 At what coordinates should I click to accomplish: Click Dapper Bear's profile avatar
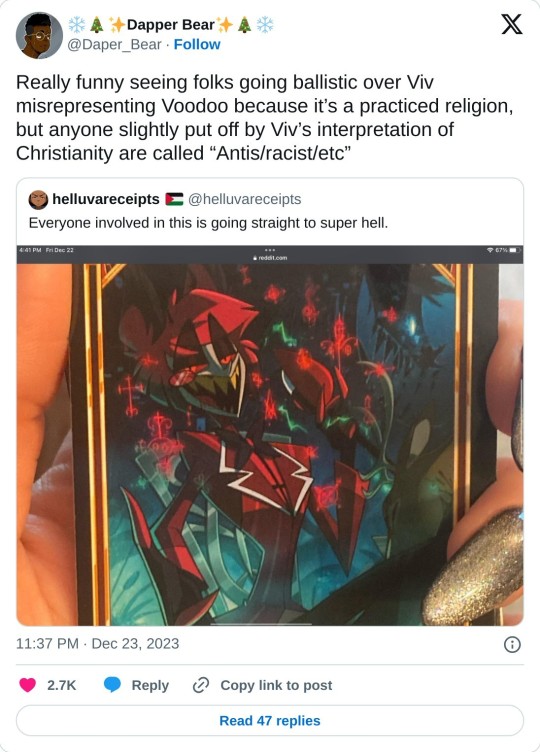(39, 35)
